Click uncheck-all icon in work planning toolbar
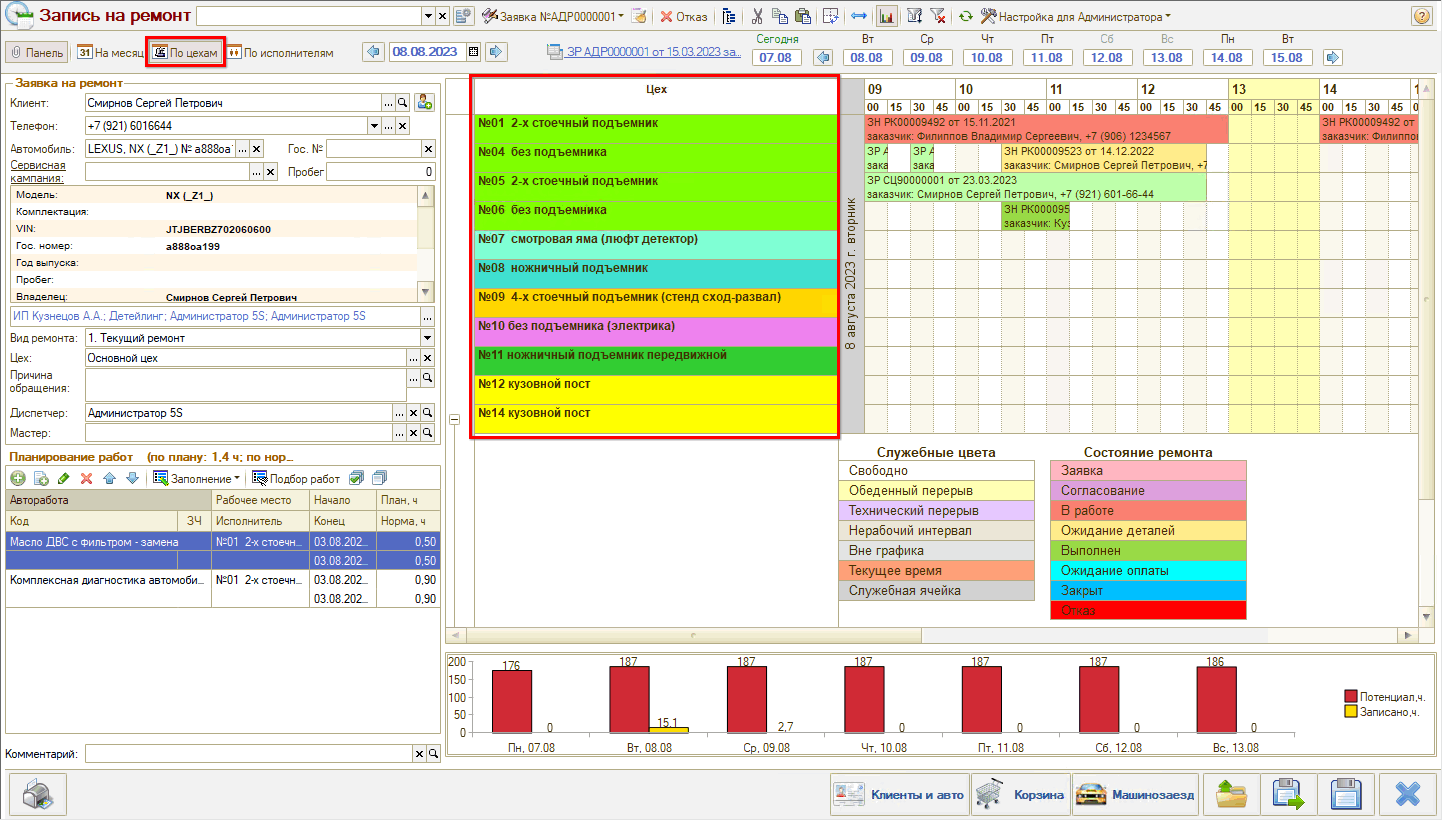This screenshot has width=1442, height=820. pyautogui.click(x=379, y=478)
